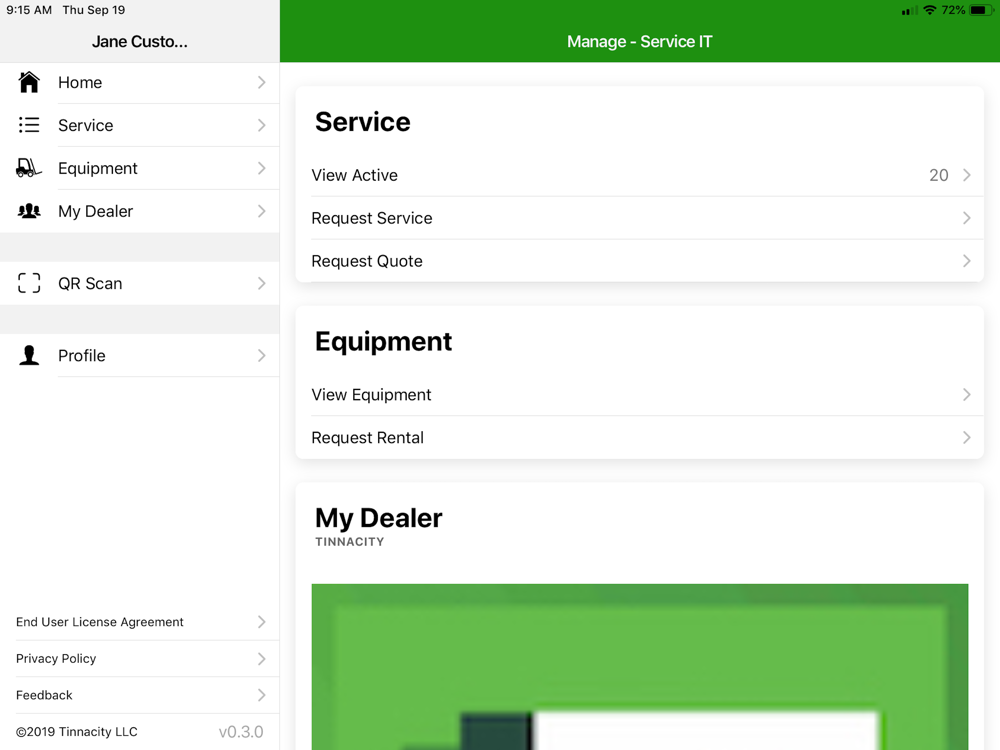Tap the blurred dealer image thumbnail

click(x=640, y=667)
